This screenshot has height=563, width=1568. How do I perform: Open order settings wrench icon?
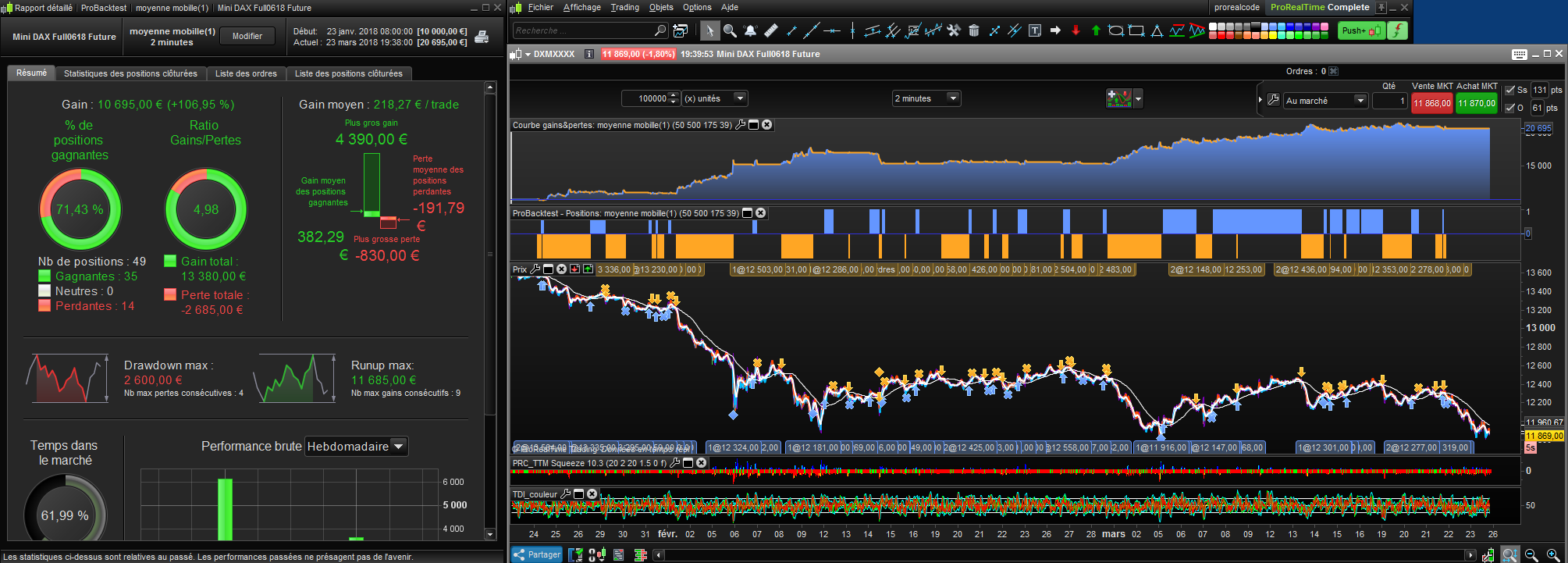click(x=1273, y=100)
